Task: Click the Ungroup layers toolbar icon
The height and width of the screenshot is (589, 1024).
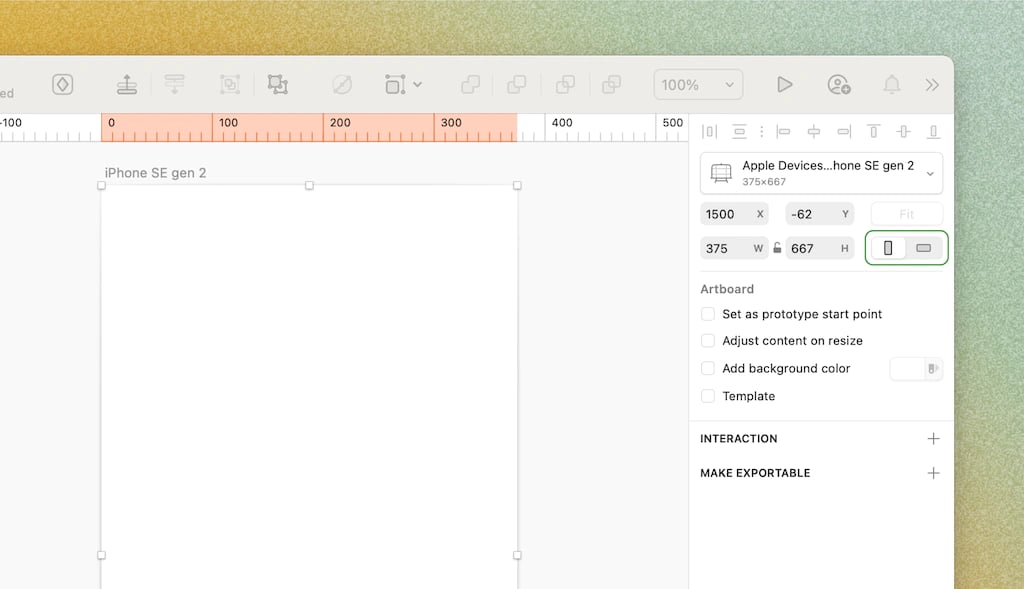Action: 278,84
